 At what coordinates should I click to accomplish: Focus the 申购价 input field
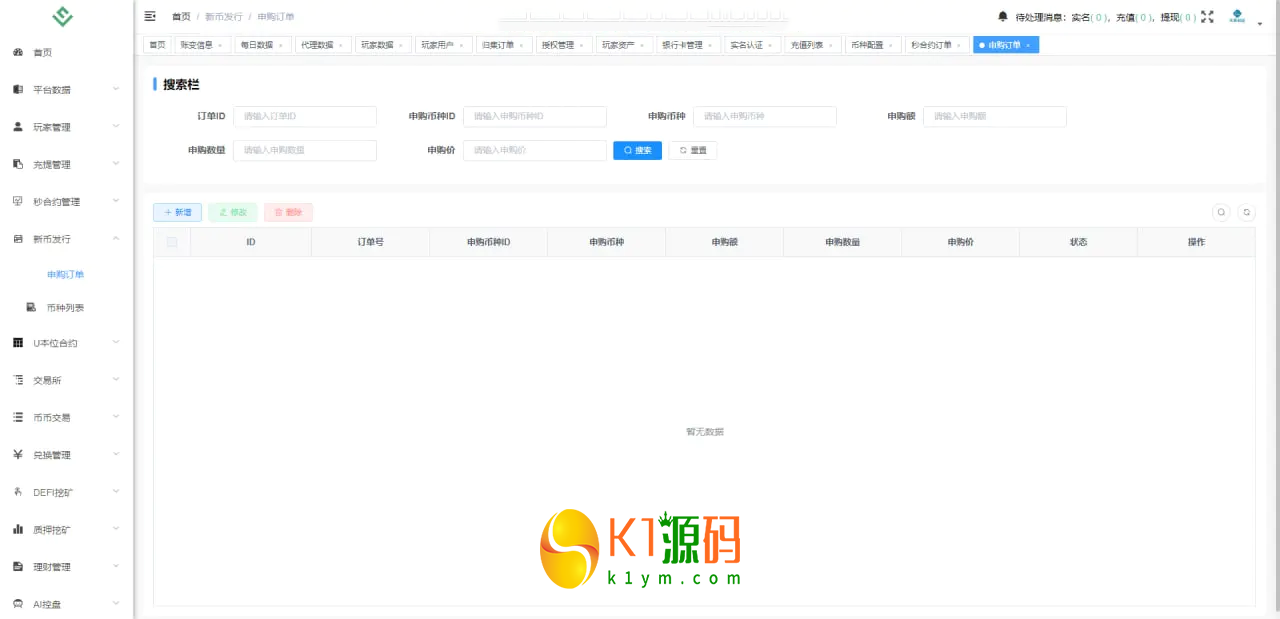pyautogui.click(x=535, y=150)
